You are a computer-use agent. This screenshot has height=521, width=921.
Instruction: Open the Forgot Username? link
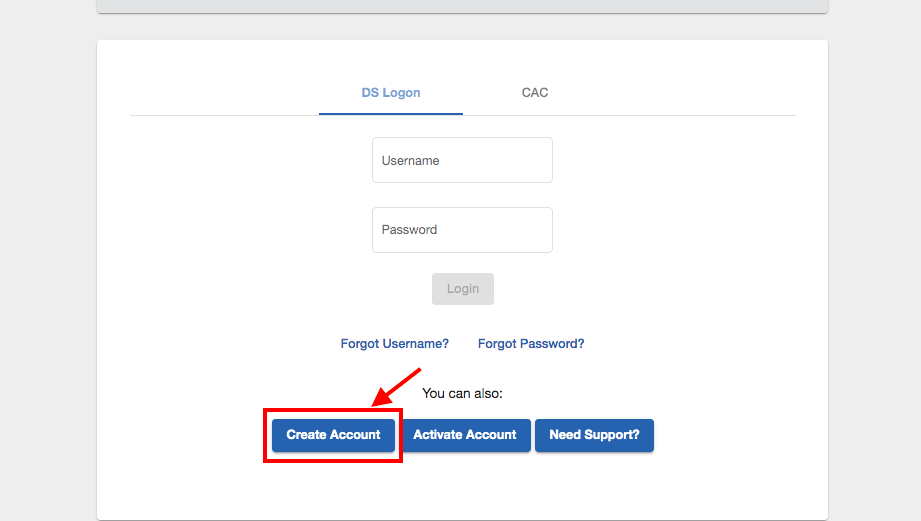point(395,344)
